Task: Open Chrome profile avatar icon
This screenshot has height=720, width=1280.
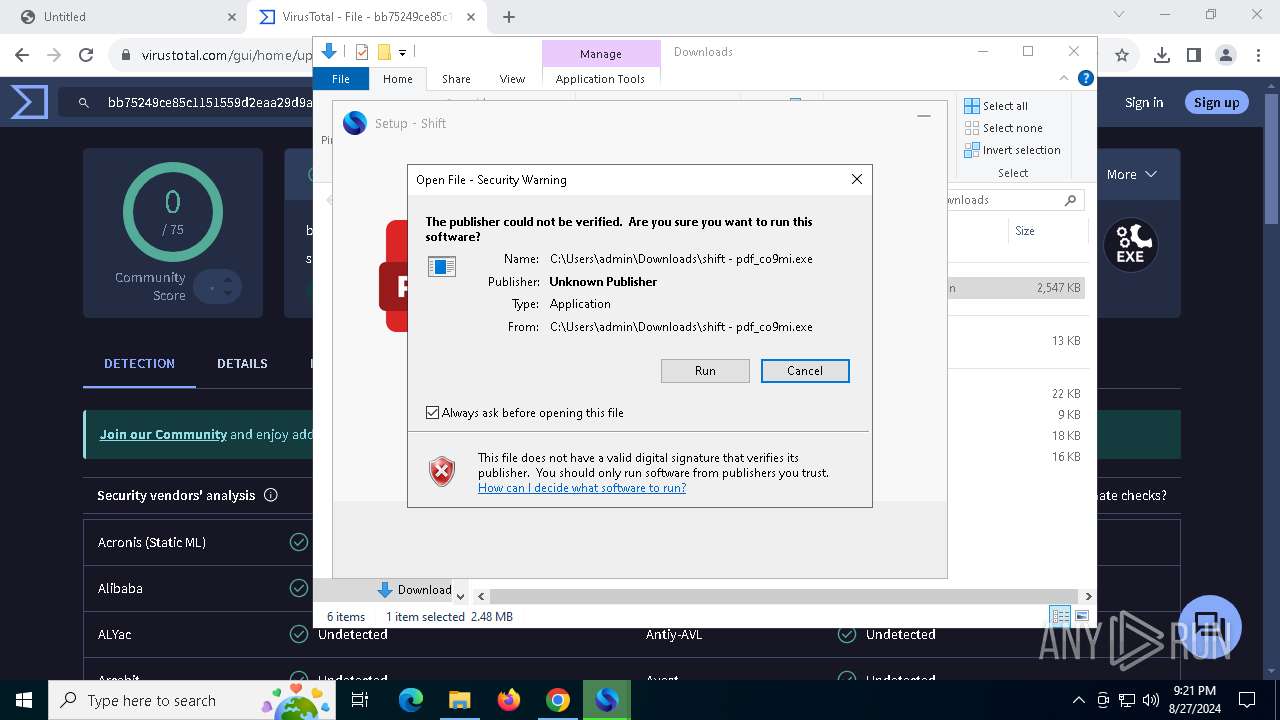Action: [1226, 55]
